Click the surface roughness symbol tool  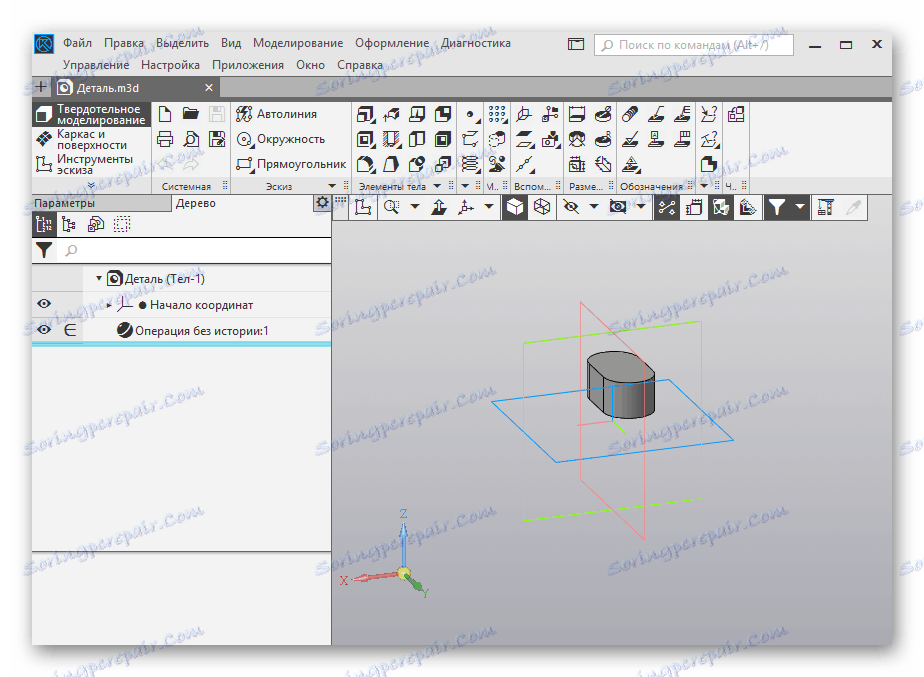tap(630, 140)
